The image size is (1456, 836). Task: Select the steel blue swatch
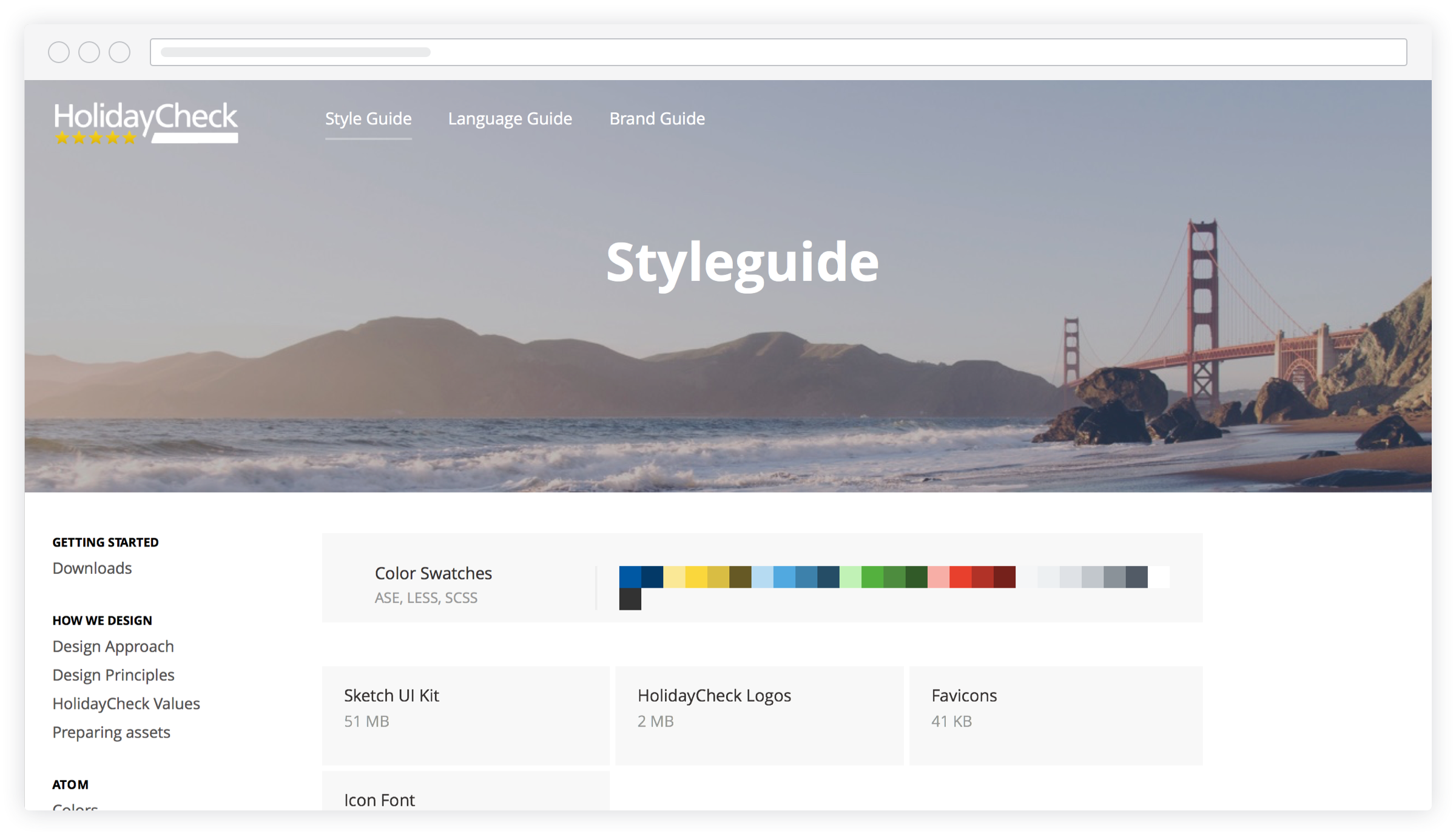click(806, 577)
